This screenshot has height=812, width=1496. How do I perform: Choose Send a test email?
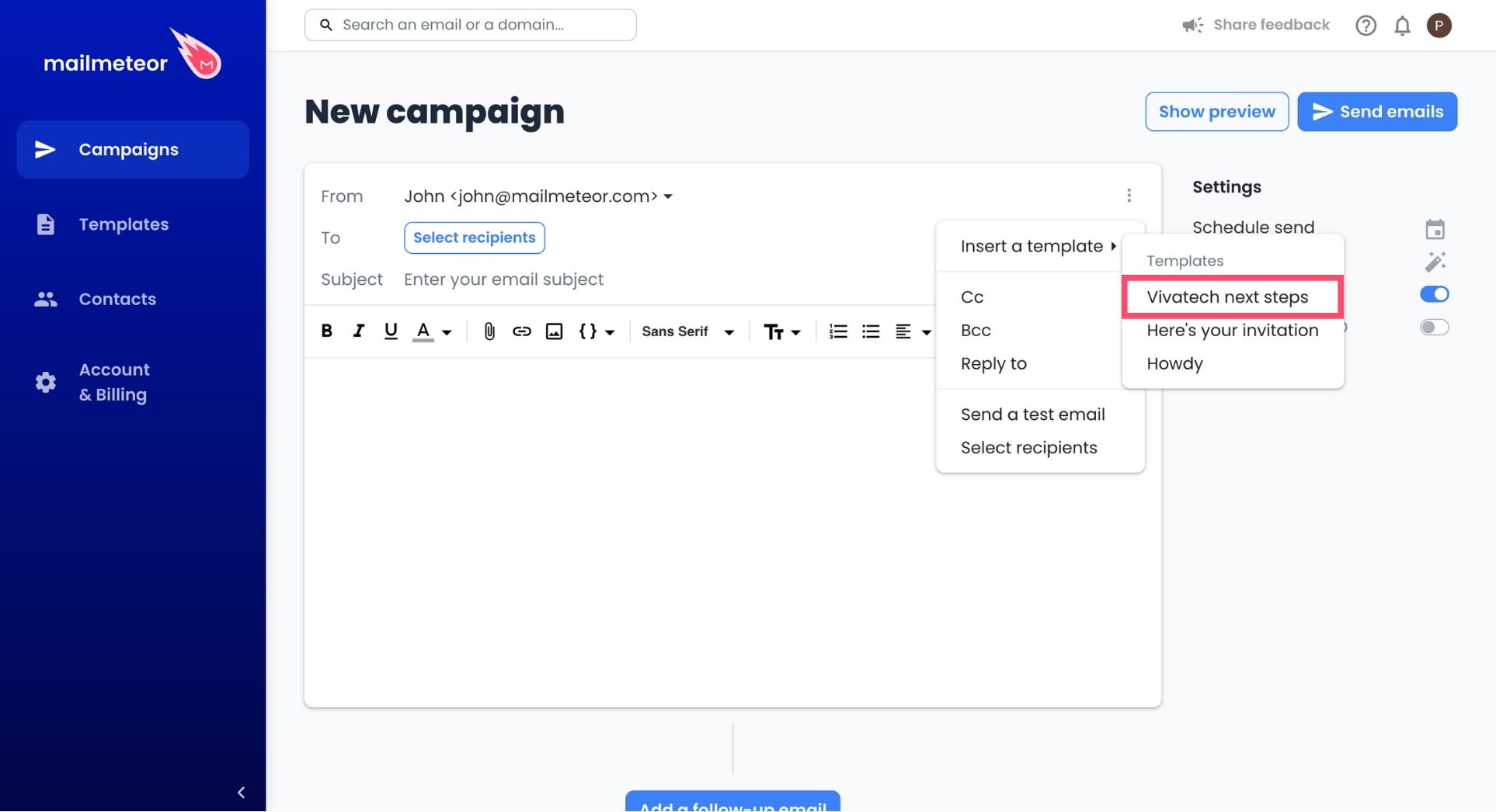point(1039,415)
